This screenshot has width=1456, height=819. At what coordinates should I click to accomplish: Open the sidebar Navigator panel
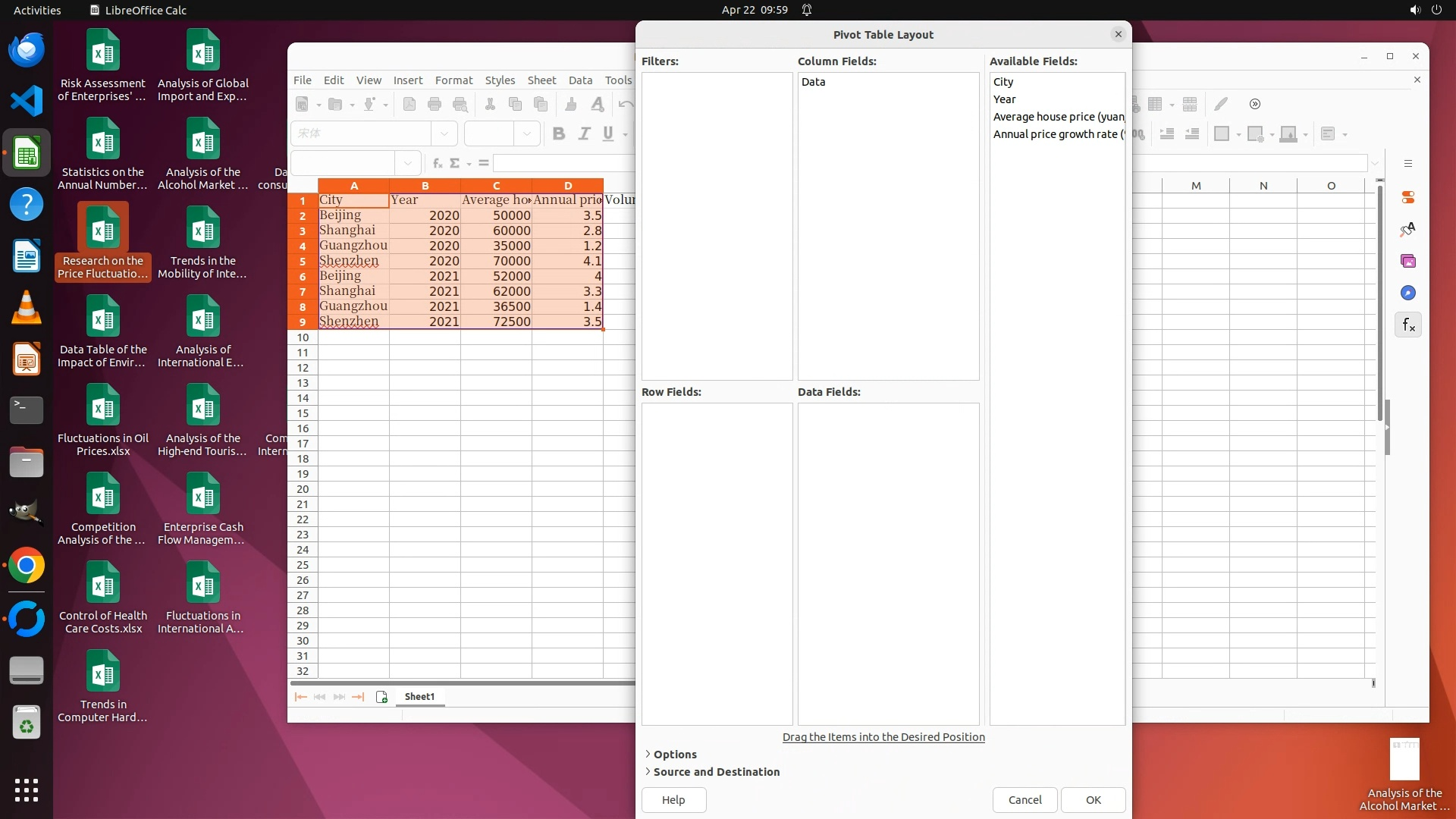1408,293
